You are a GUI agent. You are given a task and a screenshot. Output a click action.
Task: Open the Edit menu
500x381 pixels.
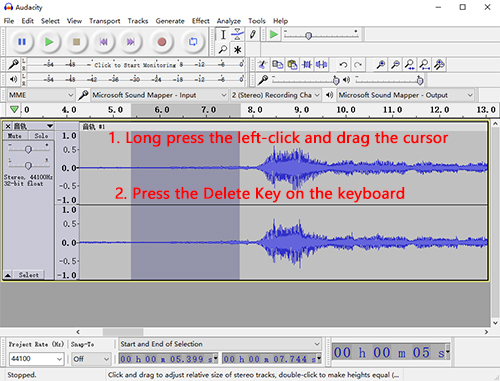click(28, 21)
